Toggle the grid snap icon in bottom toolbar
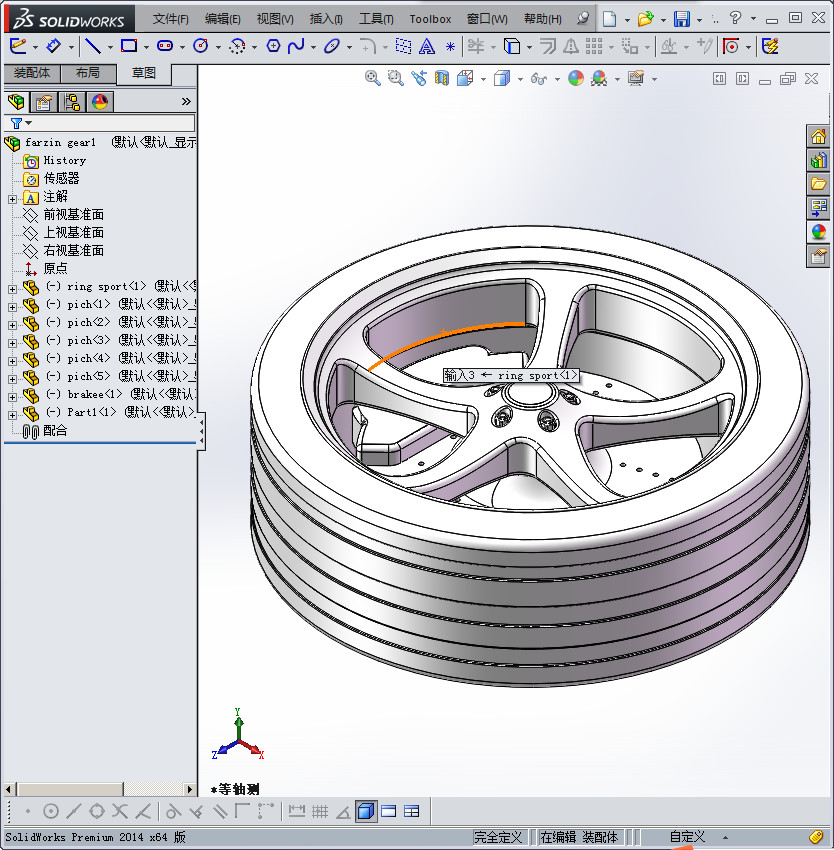Image resolution: width=834 pixels, height=850 pixels. 320,811
